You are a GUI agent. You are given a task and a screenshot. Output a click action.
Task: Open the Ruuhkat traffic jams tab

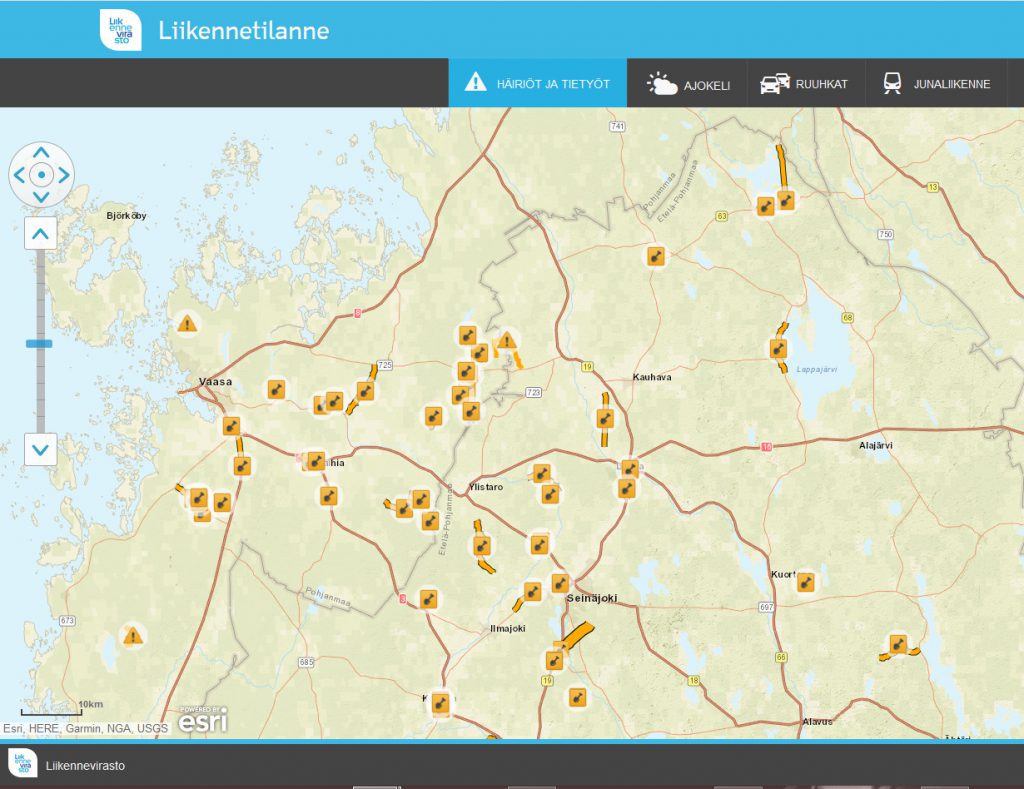803,84
